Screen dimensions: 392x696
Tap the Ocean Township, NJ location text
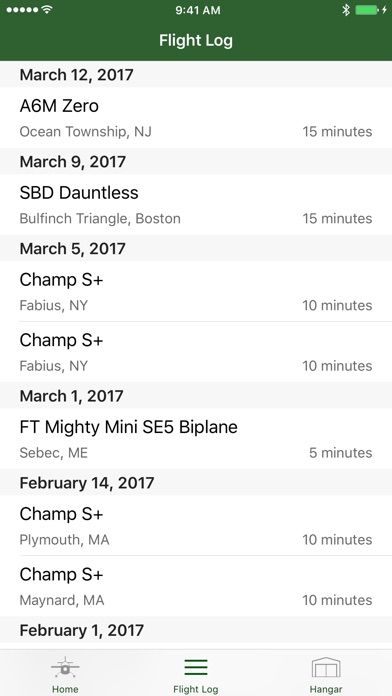[86, 132]
